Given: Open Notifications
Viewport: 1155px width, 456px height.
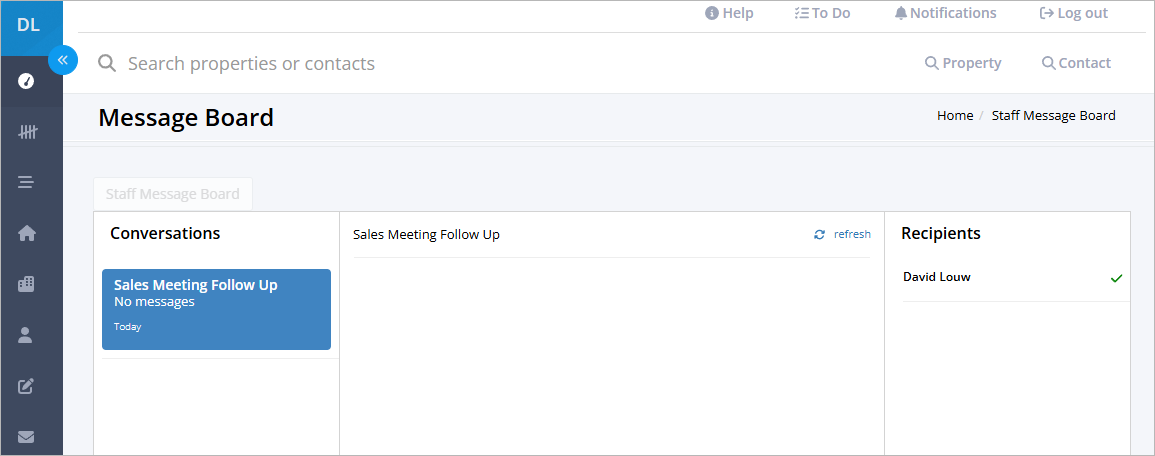Looking at the screenshot, I should (x=946, y=13).
